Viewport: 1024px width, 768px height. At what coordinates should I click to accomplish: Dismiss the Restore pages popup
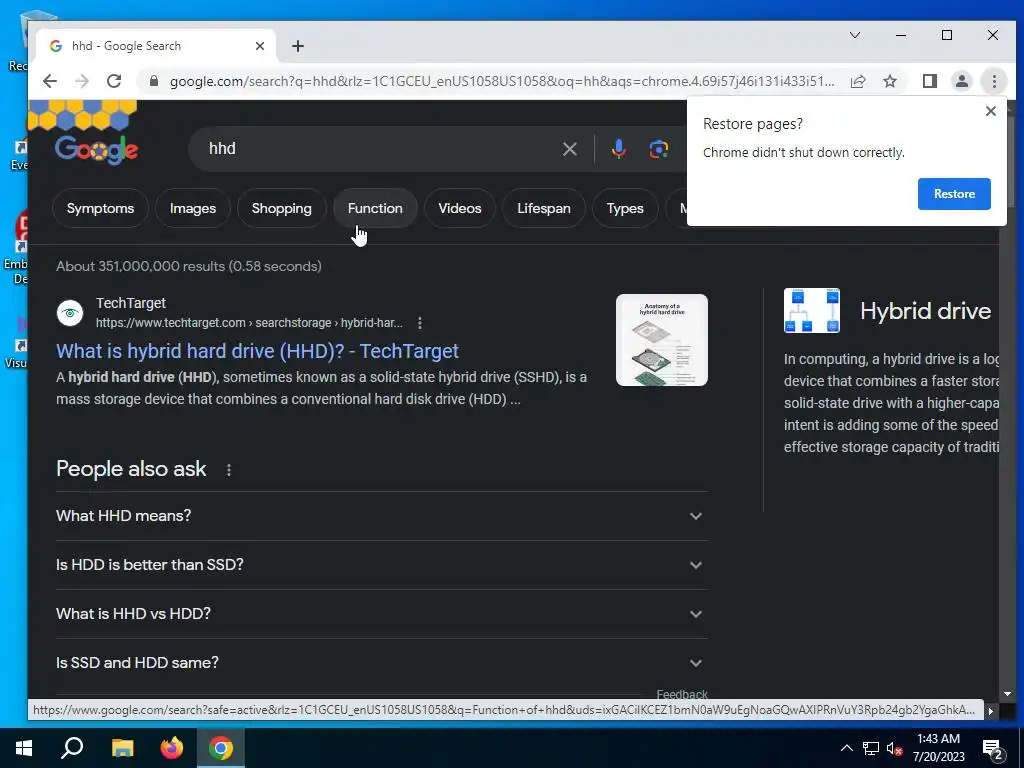click(991, 111)
